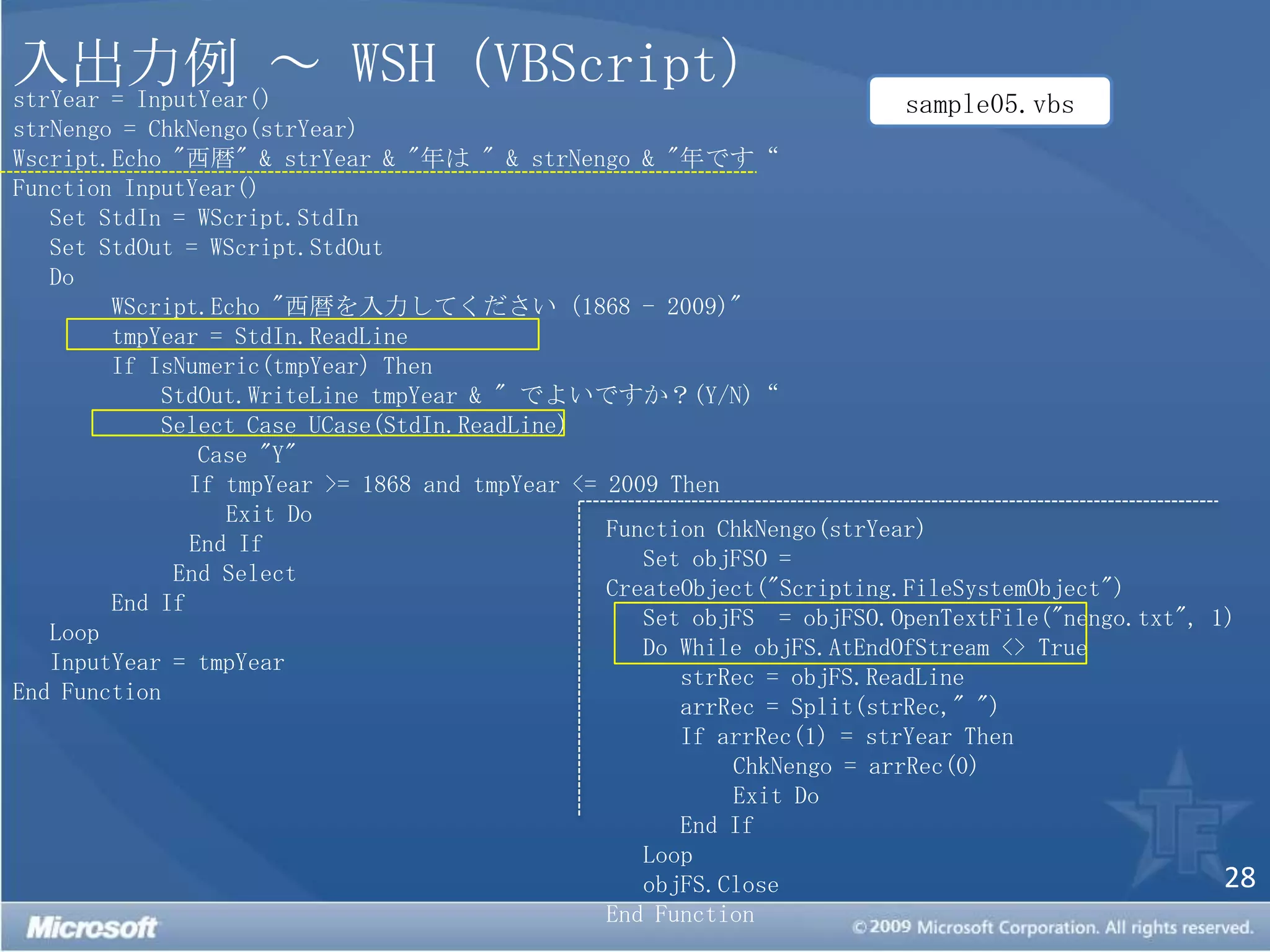Click 'Exit Do' inside InputYear function
1270x952 pixels.
(x=269, y=514)
